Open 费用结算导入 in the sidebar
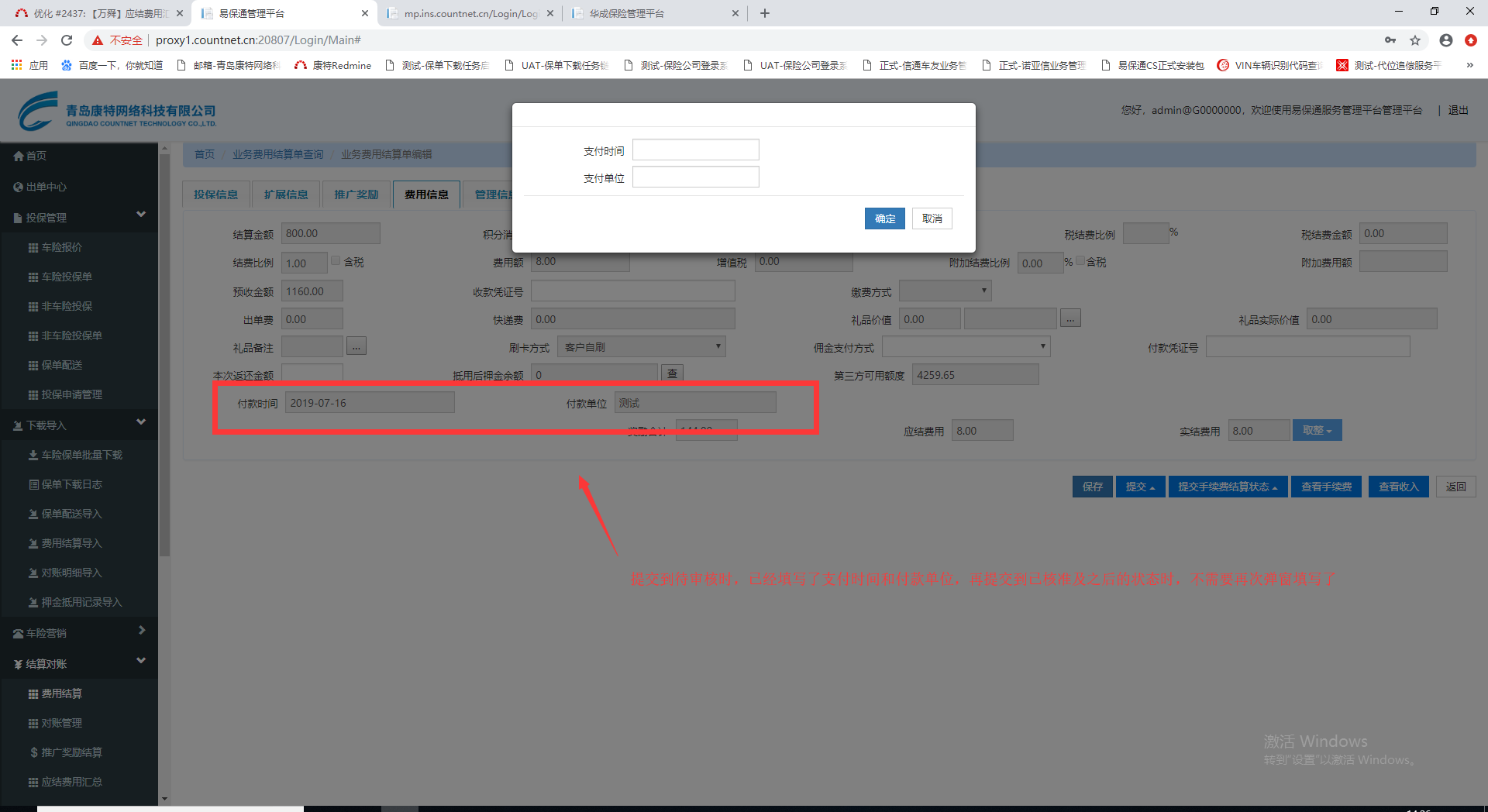1488x812 pixels. click(65, 543)
